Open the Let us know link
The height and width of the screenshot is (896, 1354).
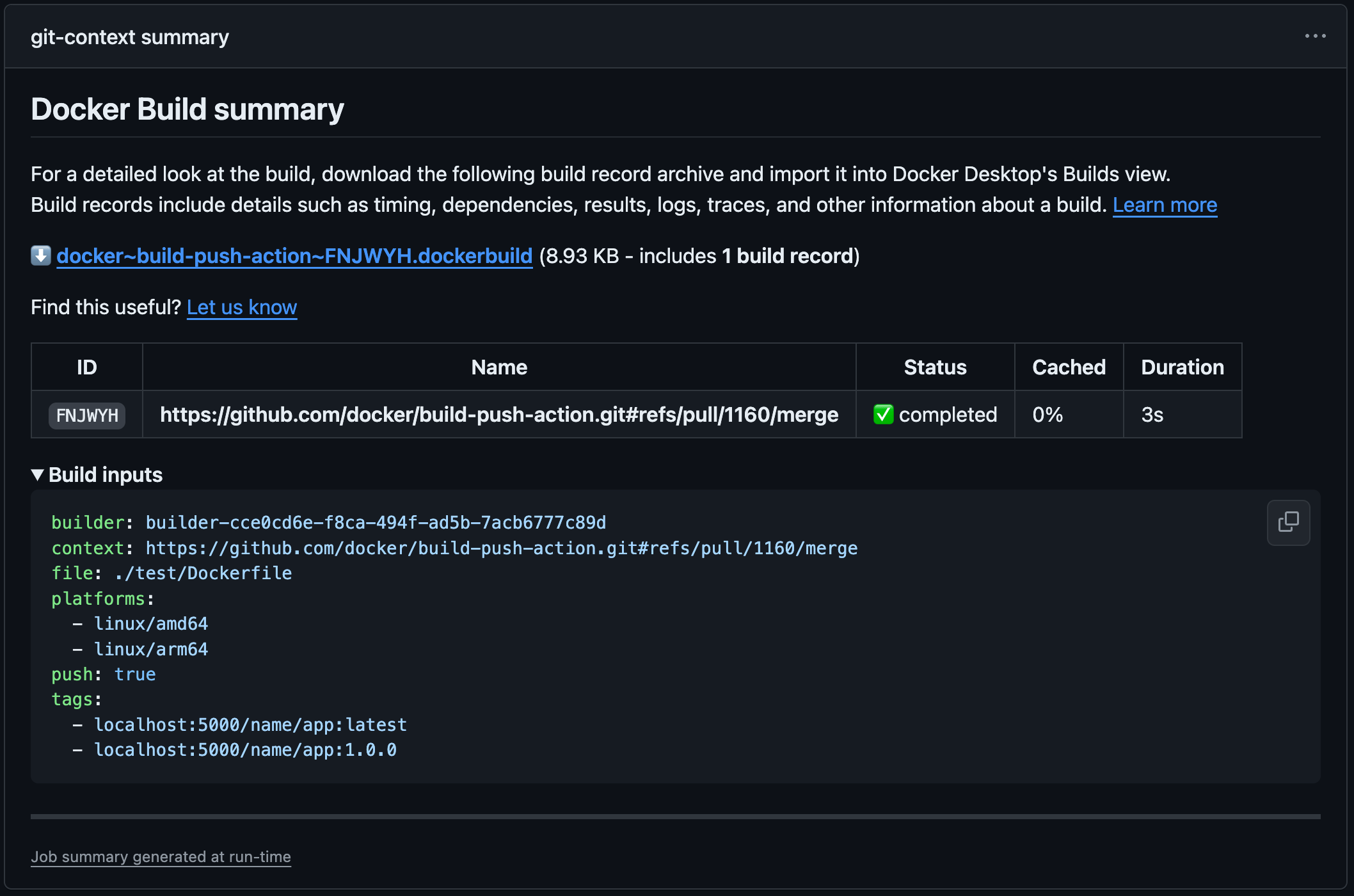tap(241, 307)
